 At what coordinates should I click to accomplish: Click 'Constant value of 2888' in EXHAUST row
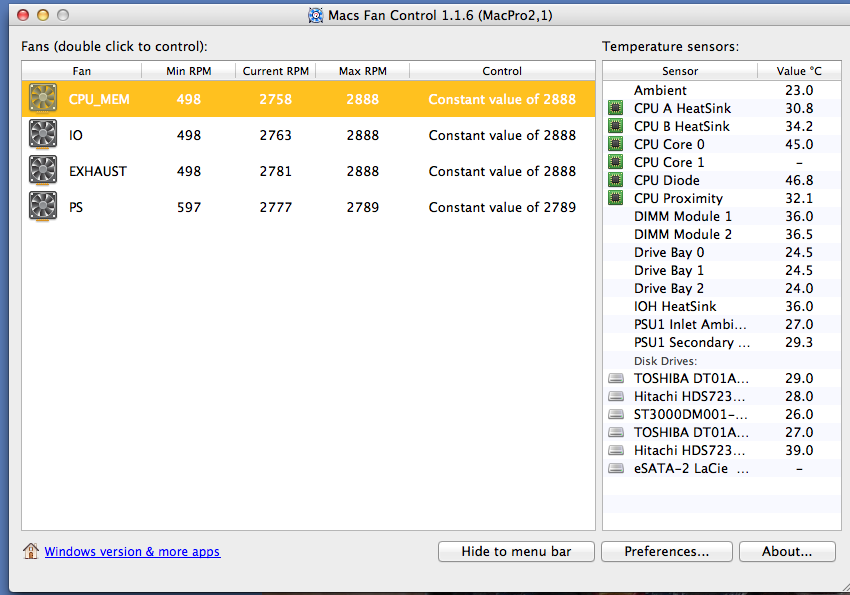[x=502, y=171]
